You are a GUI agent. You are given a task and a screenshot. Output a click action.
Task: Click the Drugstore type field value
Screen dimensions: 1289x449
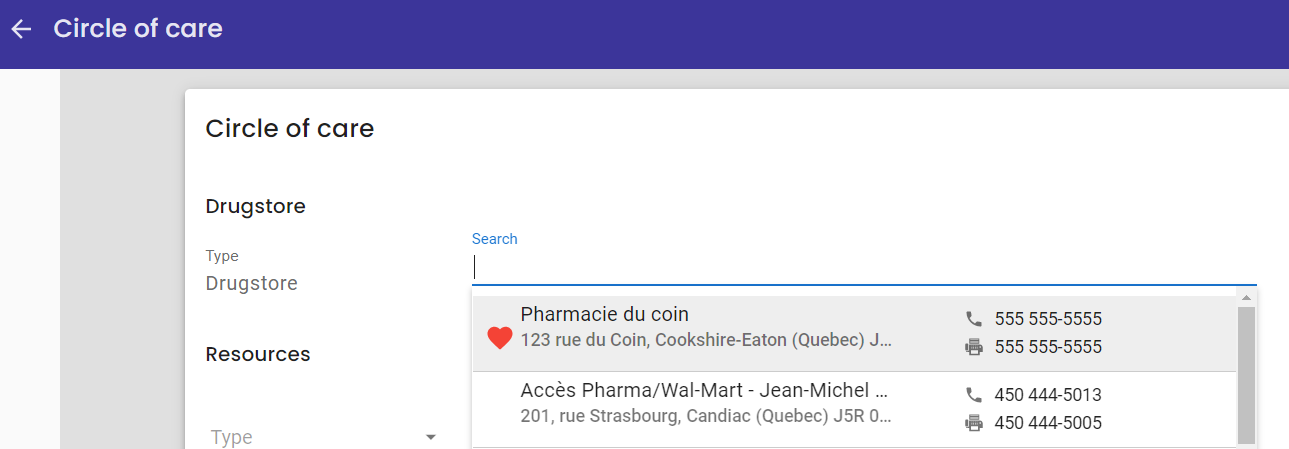point(252,283)
